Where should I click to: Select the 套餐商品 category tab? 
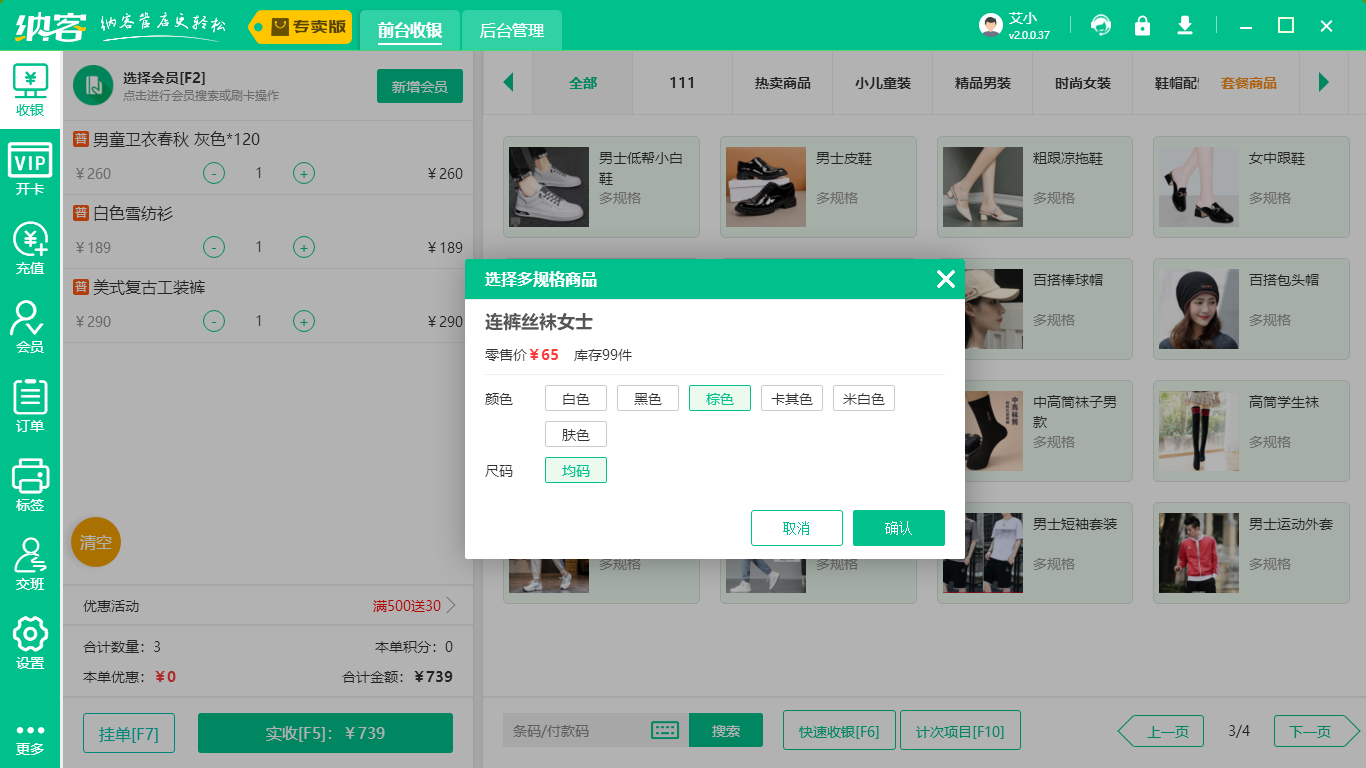coord(1249,83)
